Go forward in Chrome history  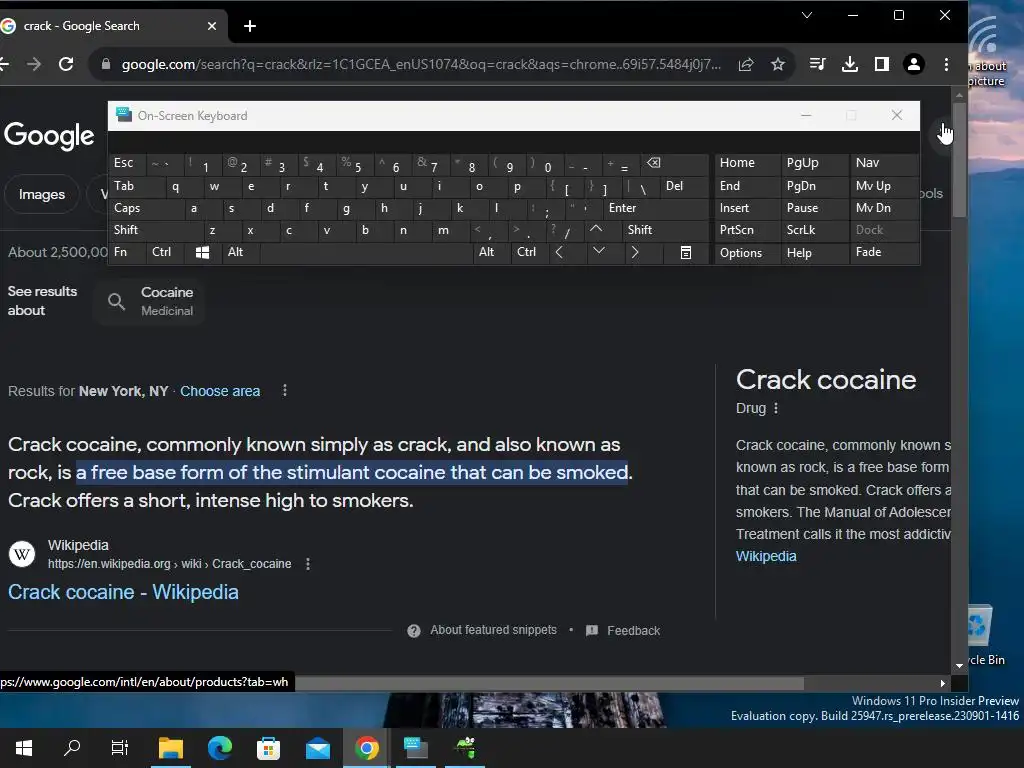click(x=34, y=64)
